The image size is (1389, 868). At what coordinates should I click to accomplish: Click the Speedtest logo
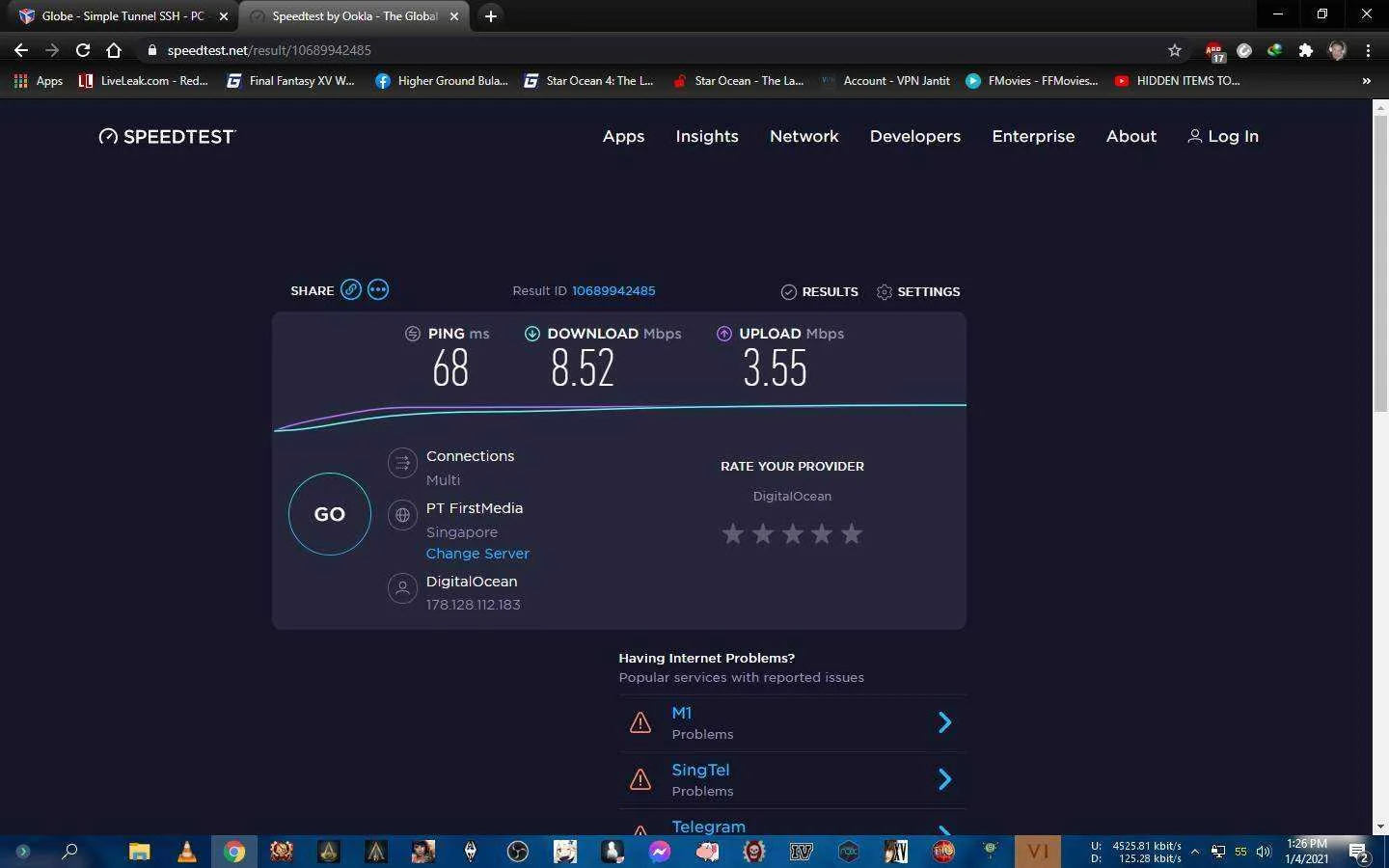(167, 136)
